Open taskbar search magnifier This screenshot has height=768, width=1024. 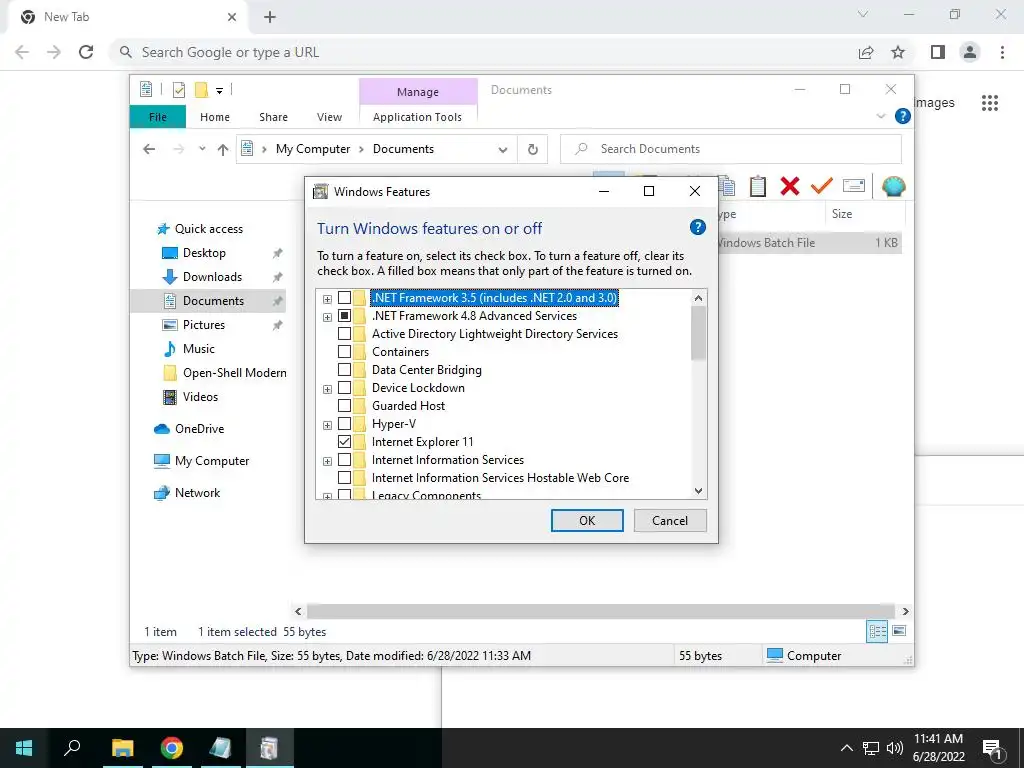tap(72, 748)
